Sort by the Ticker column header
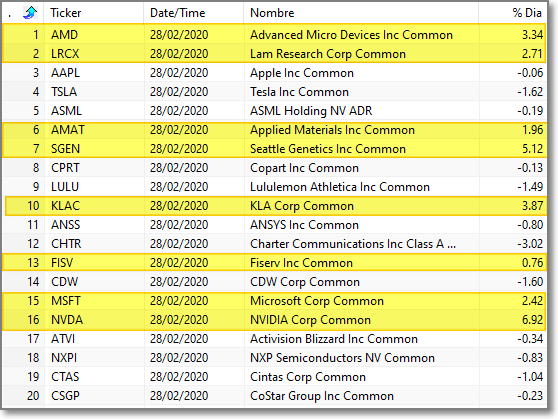Viewport: 558px width, 419px height. tap(94, 13)
